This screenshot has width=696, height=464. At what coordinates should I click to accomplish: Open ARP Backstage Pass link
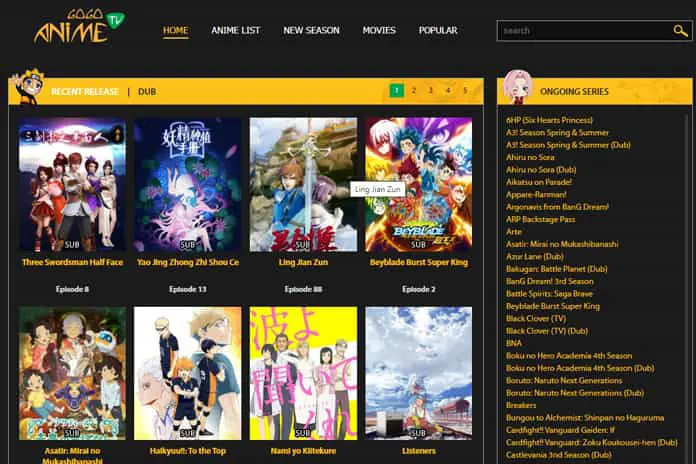click(x=541, y=219)
